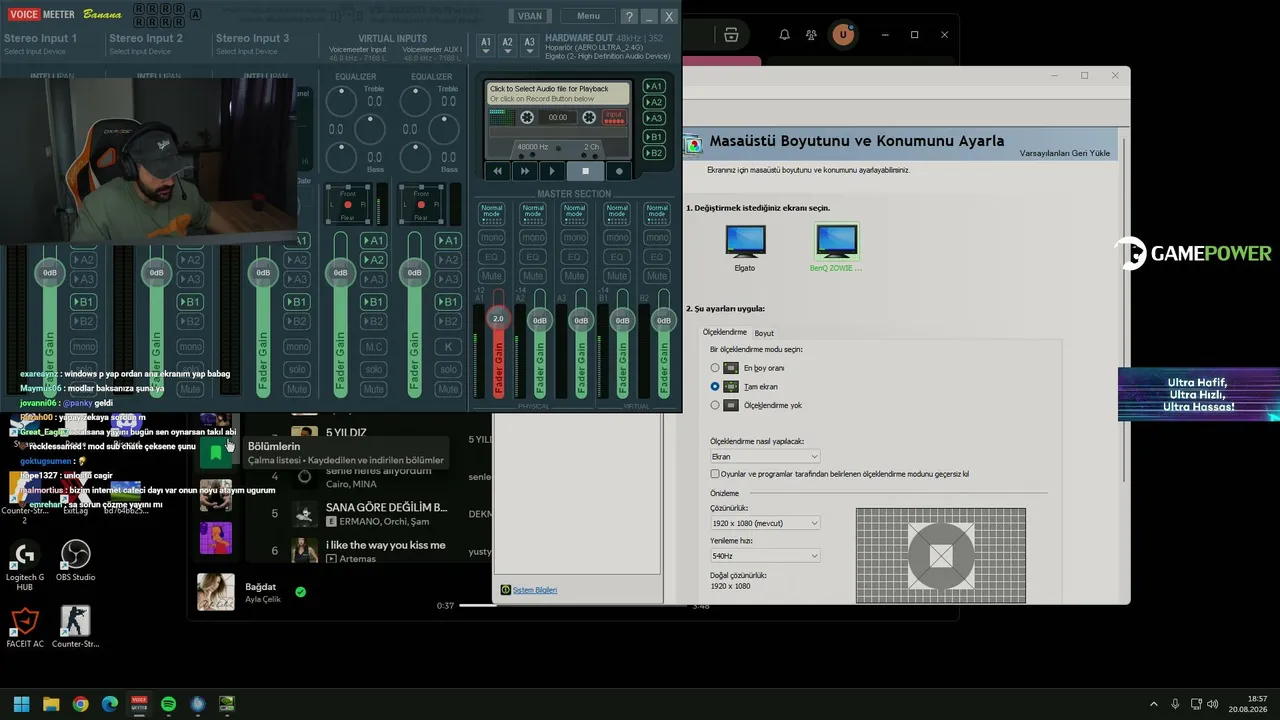The width and height of the screenshot is (1280, 720).
Task: Select the Ölçeklendirme yok scaling option
Action: (715, 405)
